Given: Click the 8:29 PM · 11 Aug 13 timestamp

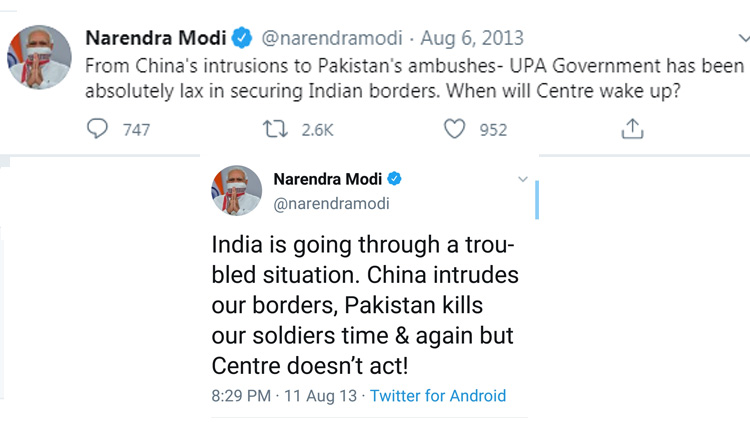Looking at the screenshot, I should tap(284, 395).
